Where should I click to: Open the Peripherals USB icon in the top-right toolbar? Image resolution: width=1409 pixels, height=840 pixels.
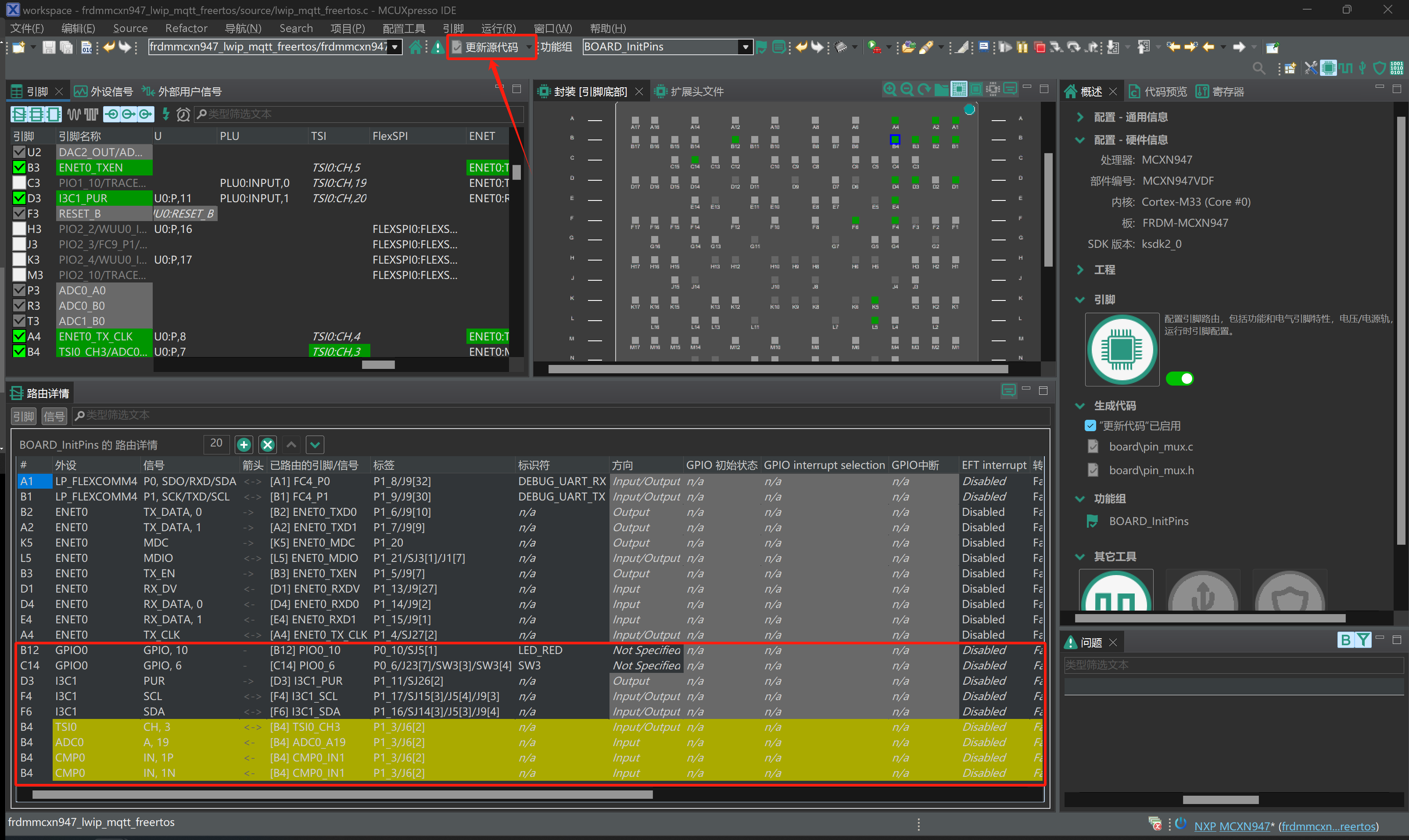tap(1362, 68)
